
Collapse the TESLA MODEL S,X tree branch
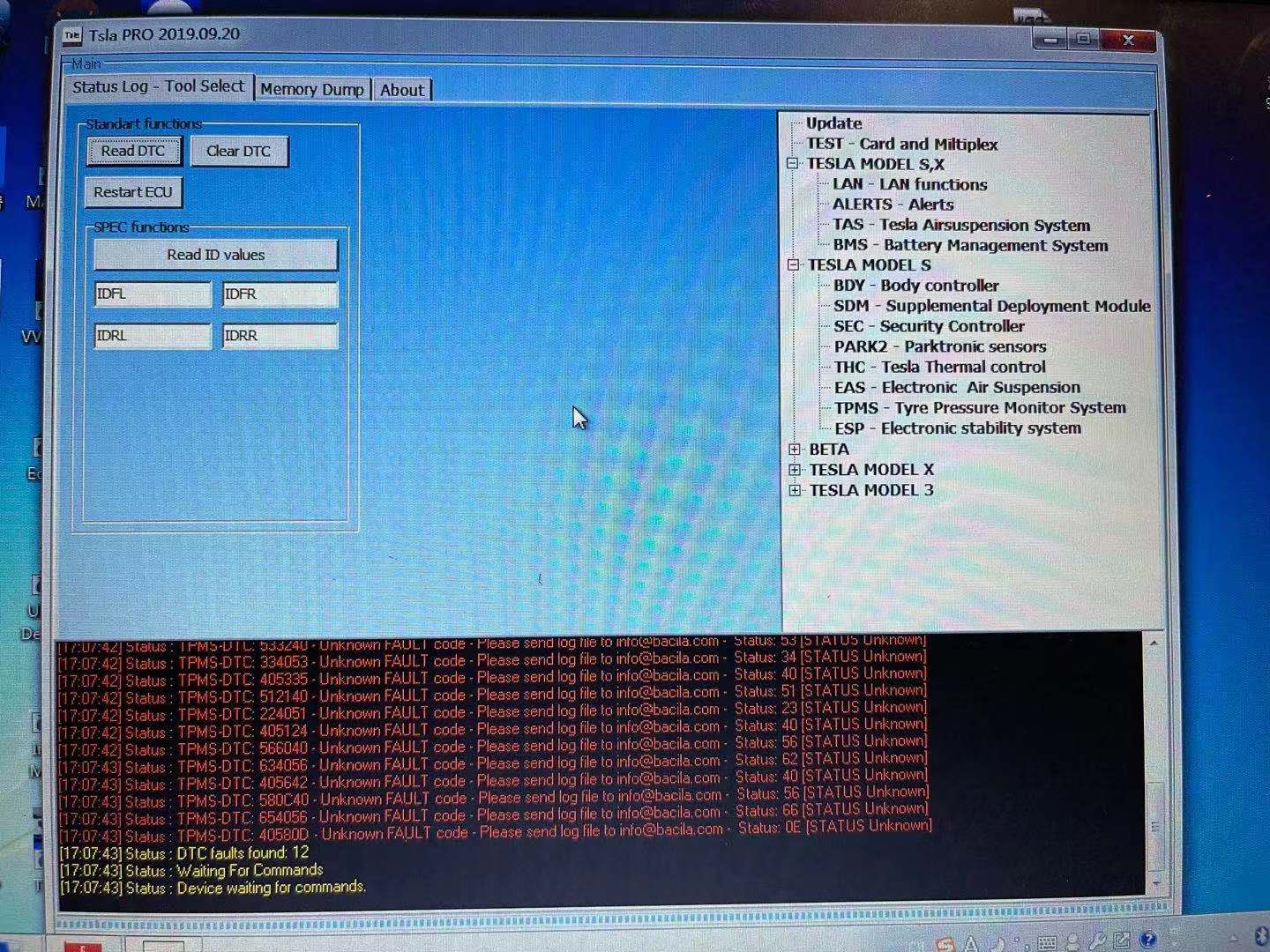(x=795, y=163)
